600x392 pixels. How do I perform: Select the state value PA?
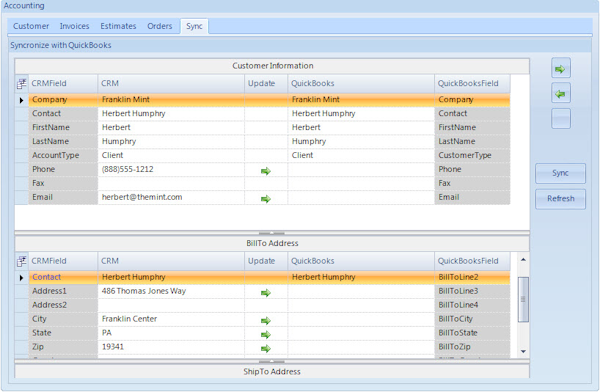point(171,333)
